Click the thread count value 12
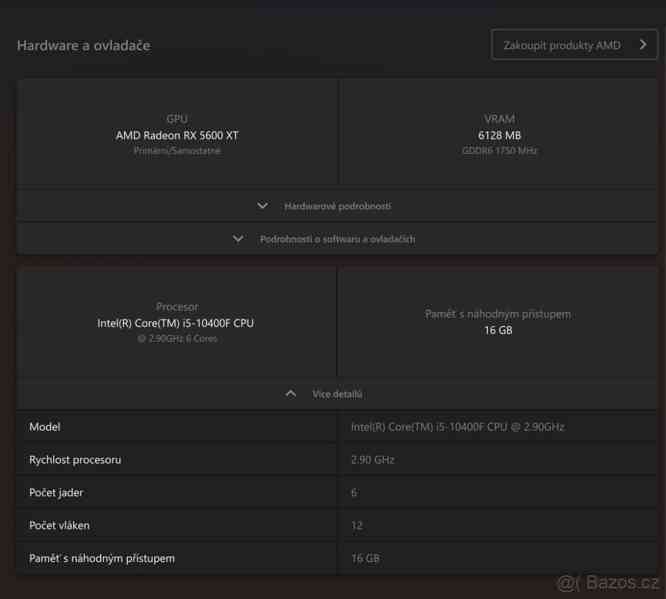 (x=357, y=526)
